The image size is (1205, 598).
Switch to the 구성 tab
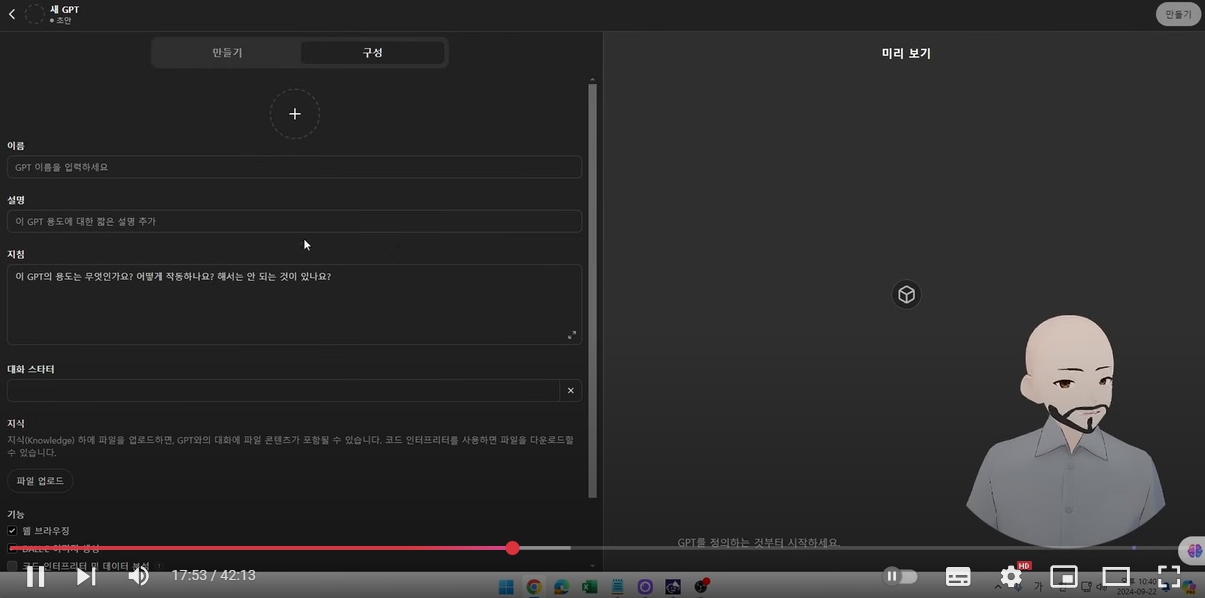coord(372,52)
